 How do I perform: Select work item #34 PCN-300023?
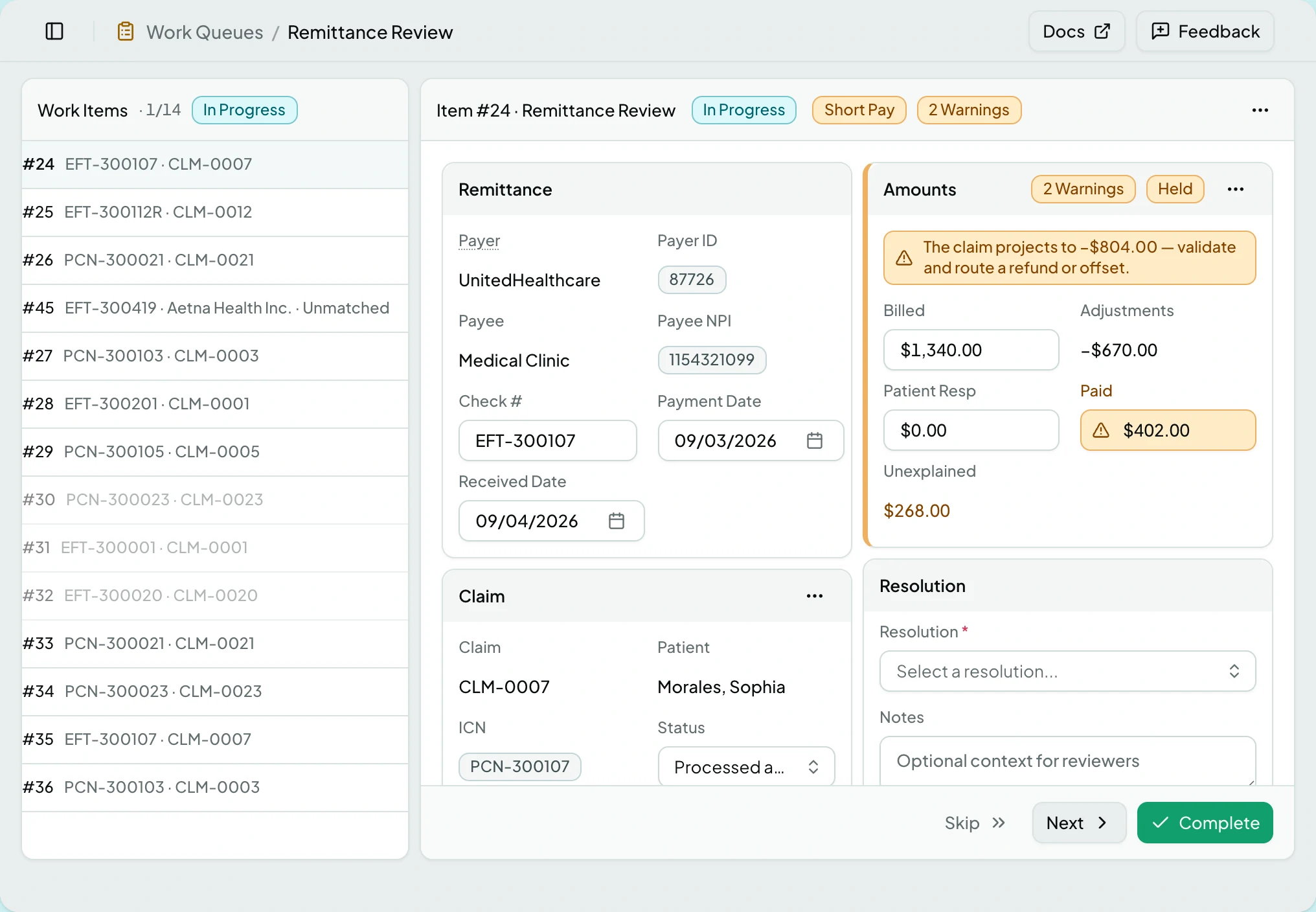tap(215, 692)
